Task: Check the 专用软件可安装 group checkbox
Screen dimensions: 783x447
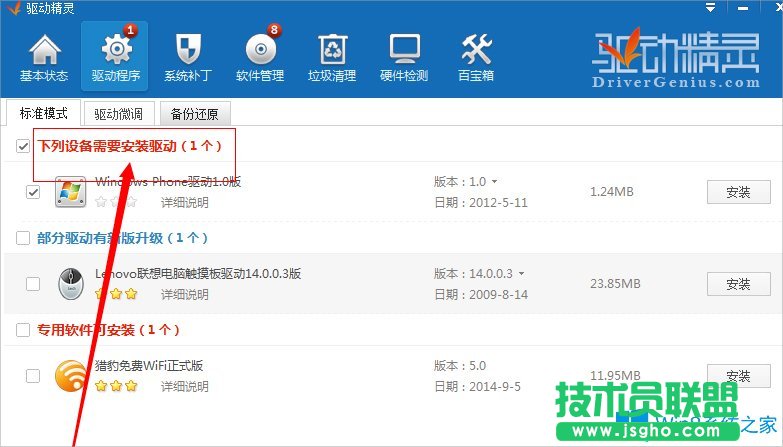Action: click(x=23, y=330)
